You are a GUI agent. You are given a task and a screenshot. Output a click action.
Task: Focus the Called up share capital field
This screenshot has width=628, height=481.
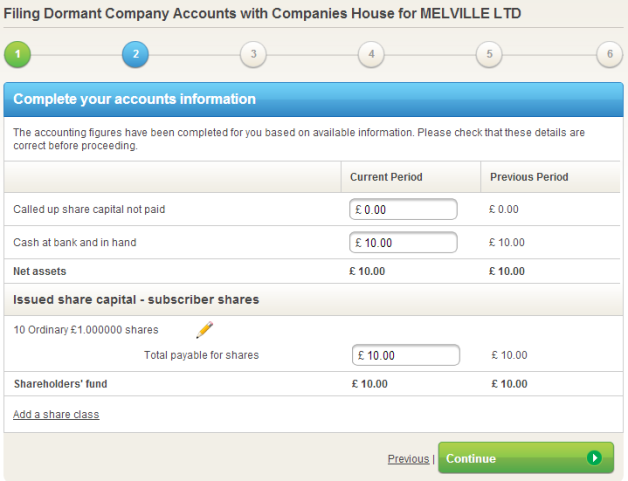pos(403,210)
